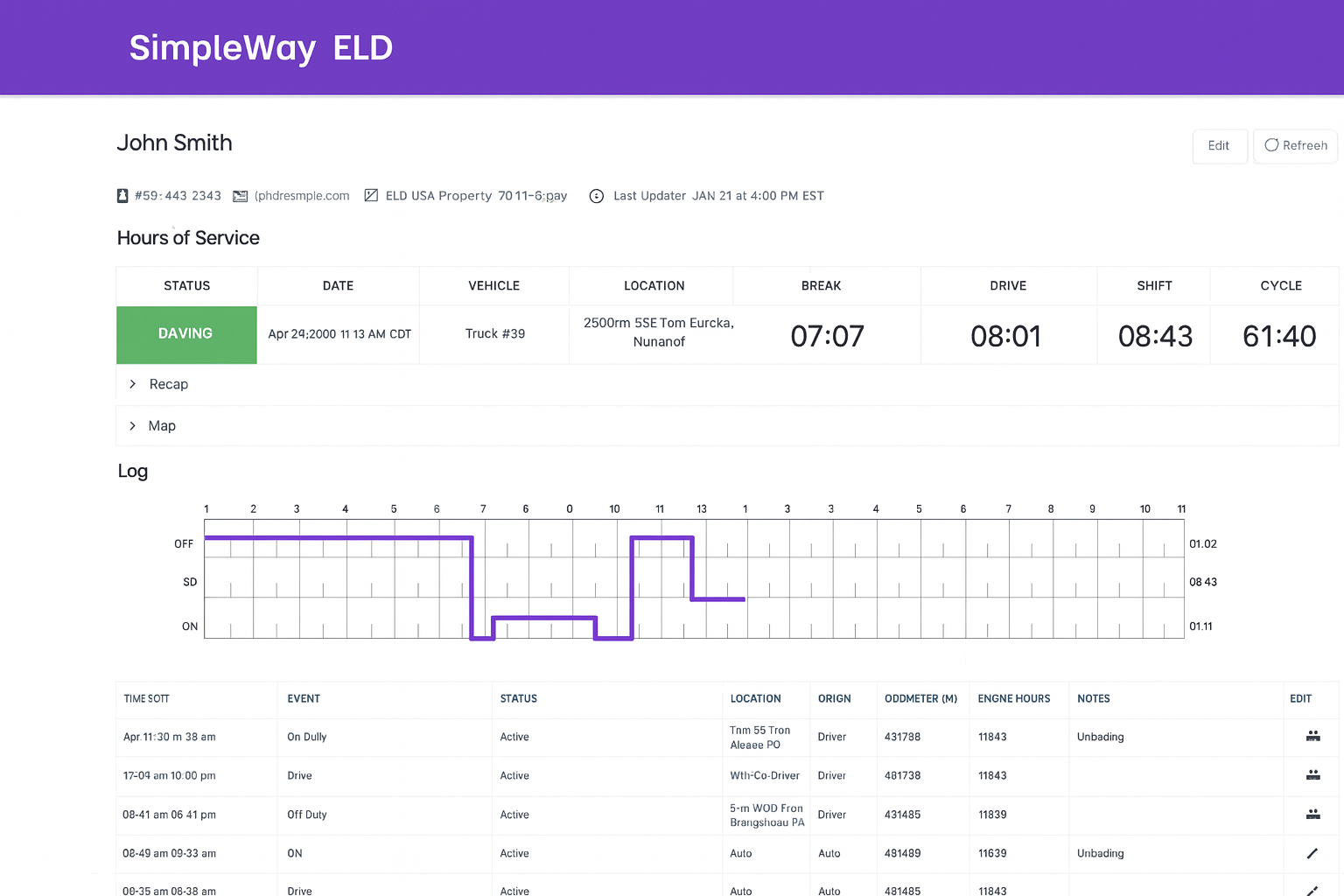
Task: Select the Hours of Service heading
Action: [x=187, y=237]
